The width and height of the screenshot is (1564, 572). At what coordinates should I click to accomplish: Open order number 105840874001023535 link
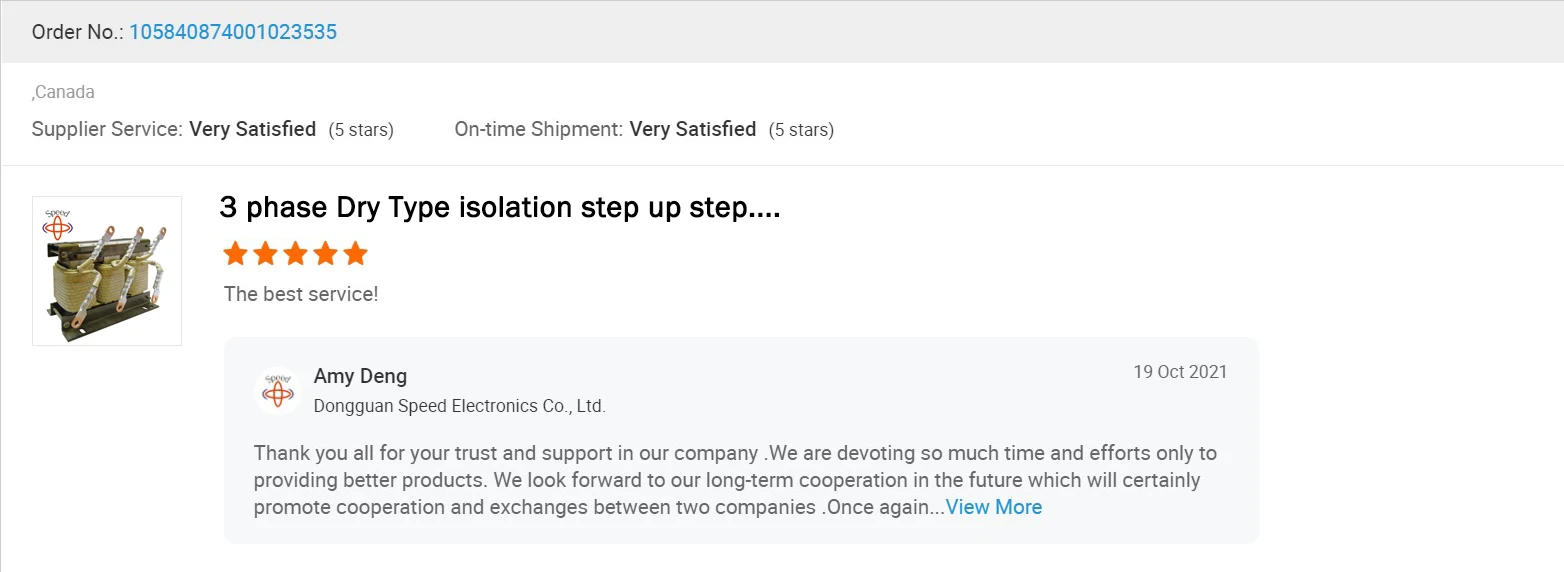(x=232, y=32)
